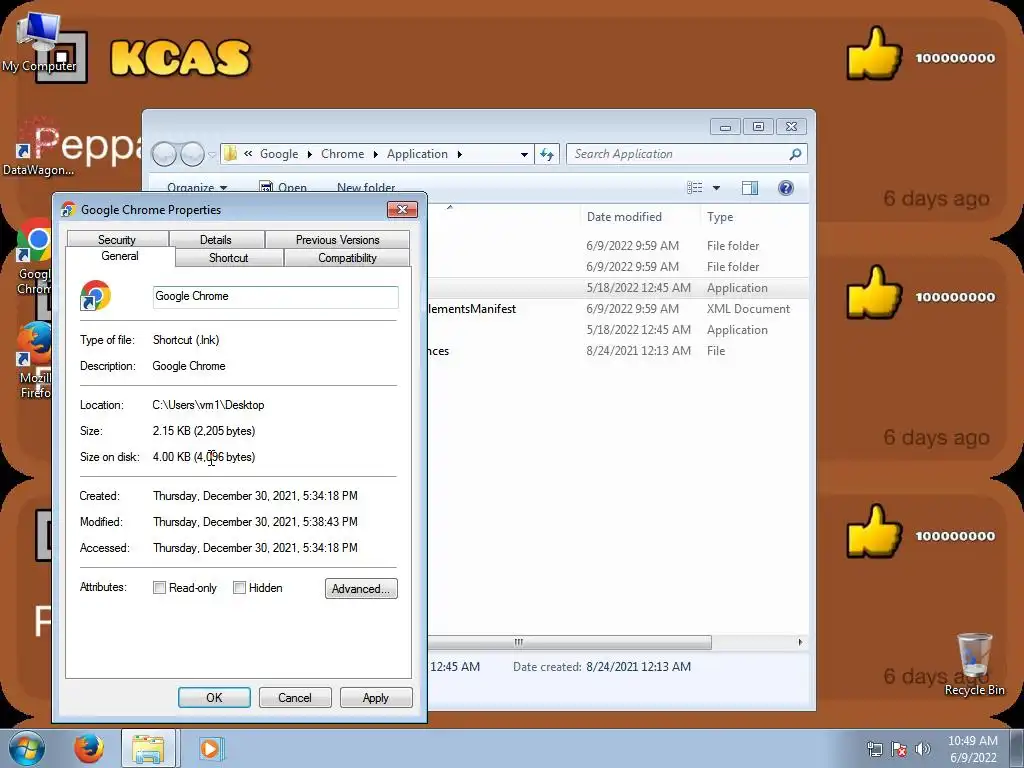Open the Previous Versions tab

(x=338, y=240)
